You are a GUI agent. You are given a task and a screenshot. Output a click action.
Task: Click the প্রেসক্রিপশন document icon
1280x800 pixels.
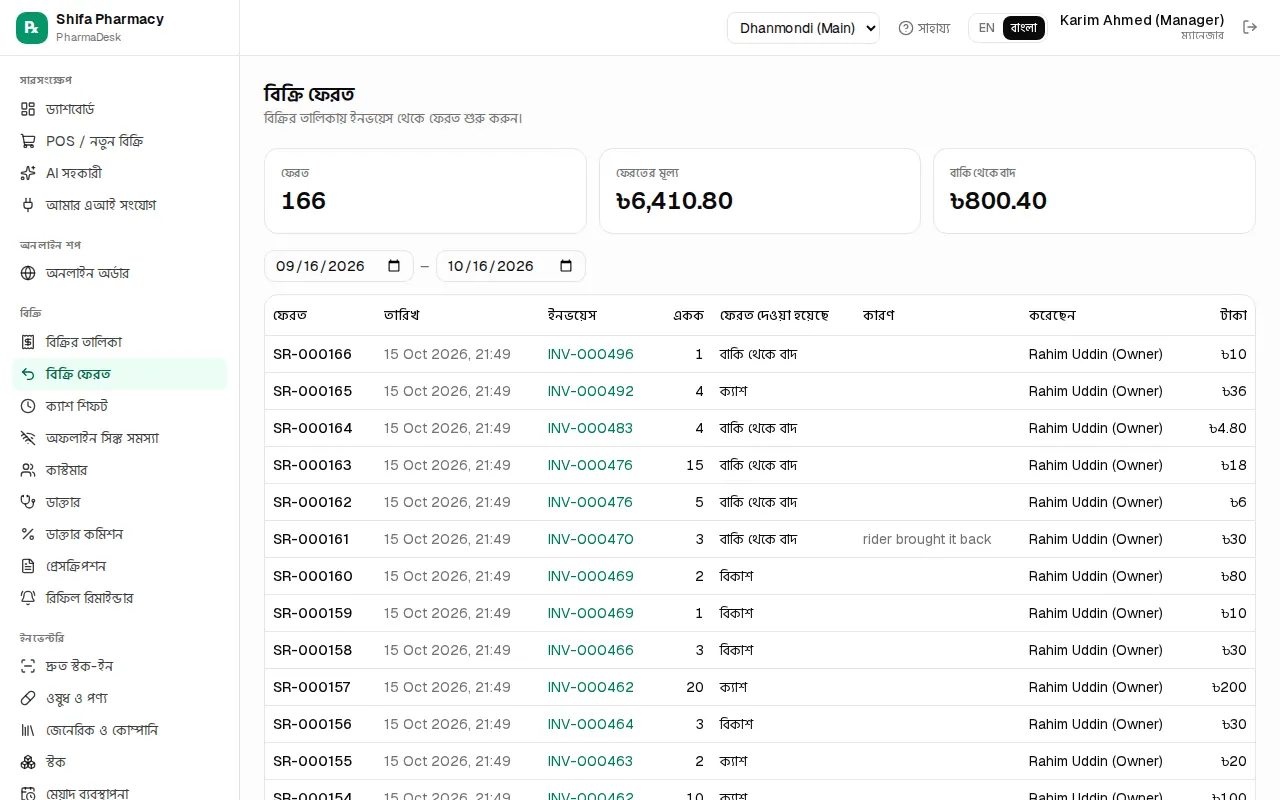[x=28, y=566]
